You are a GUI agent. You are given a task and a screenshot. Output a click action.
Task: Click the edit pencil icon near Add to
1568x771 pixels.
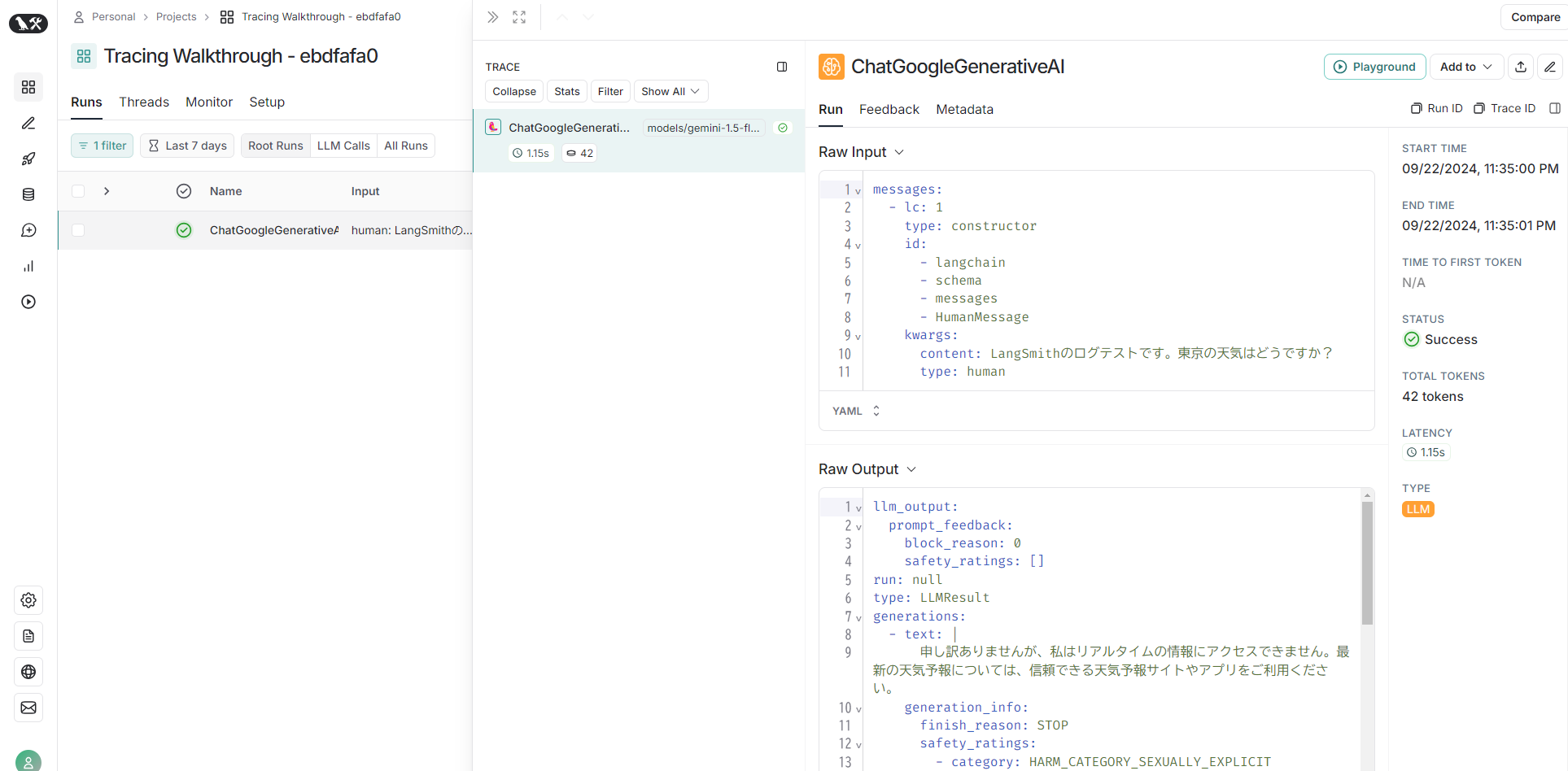tap(1550, 67)
